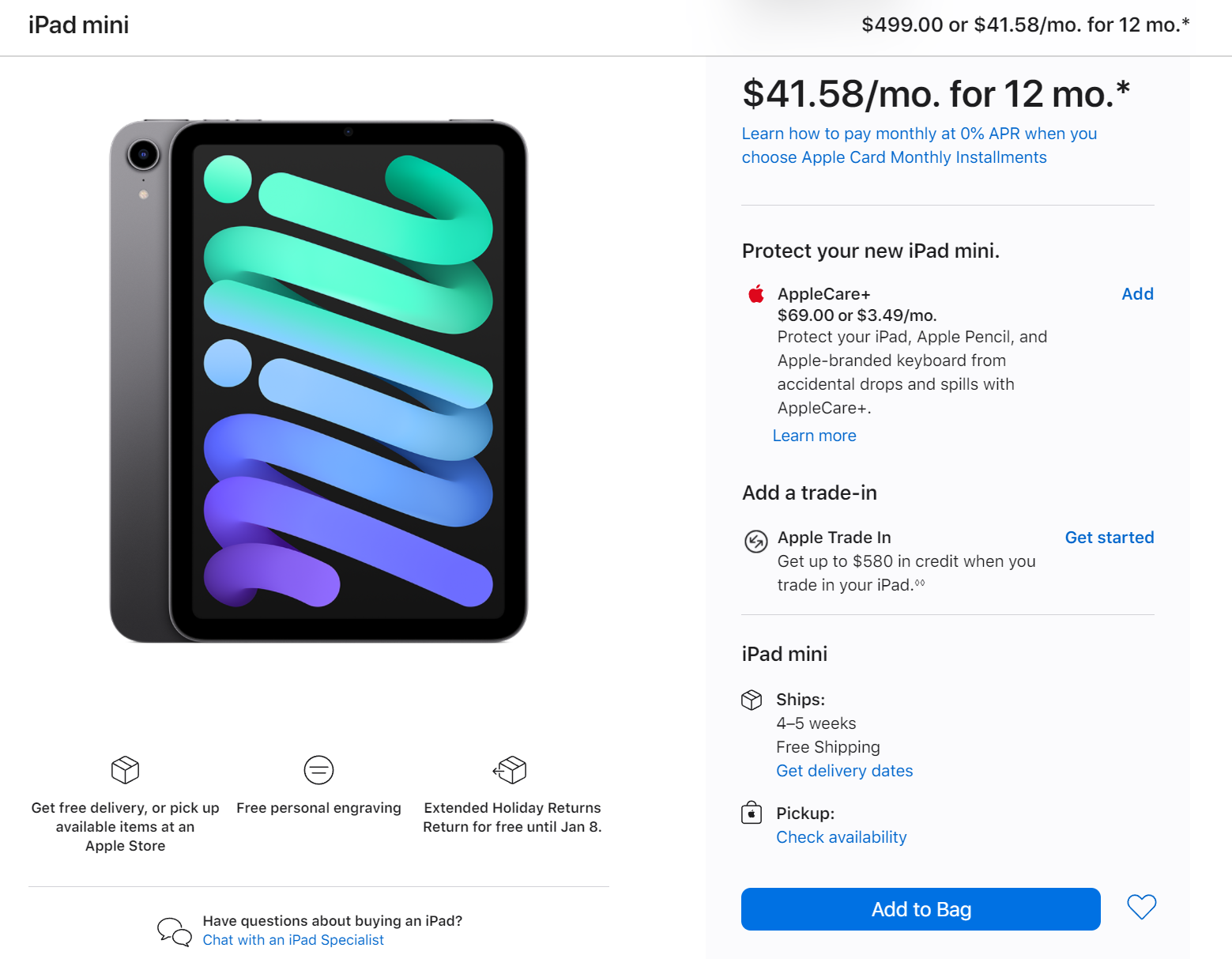Click the Apple Trade In circular arrow icon

pos(755,542)
